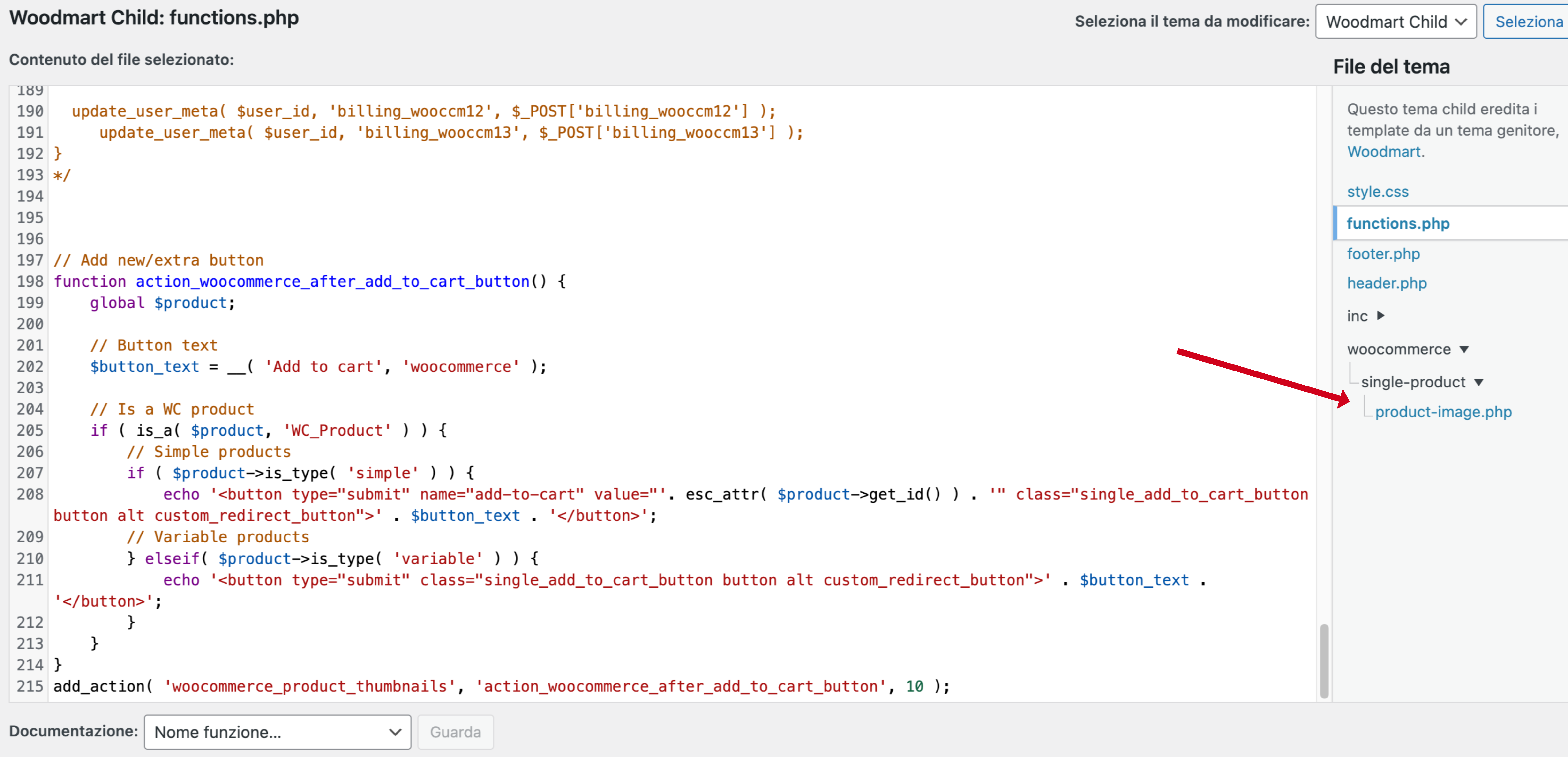Click the function name action_woocommerce_after_add_to_cart_button

[x=332, y=282]
